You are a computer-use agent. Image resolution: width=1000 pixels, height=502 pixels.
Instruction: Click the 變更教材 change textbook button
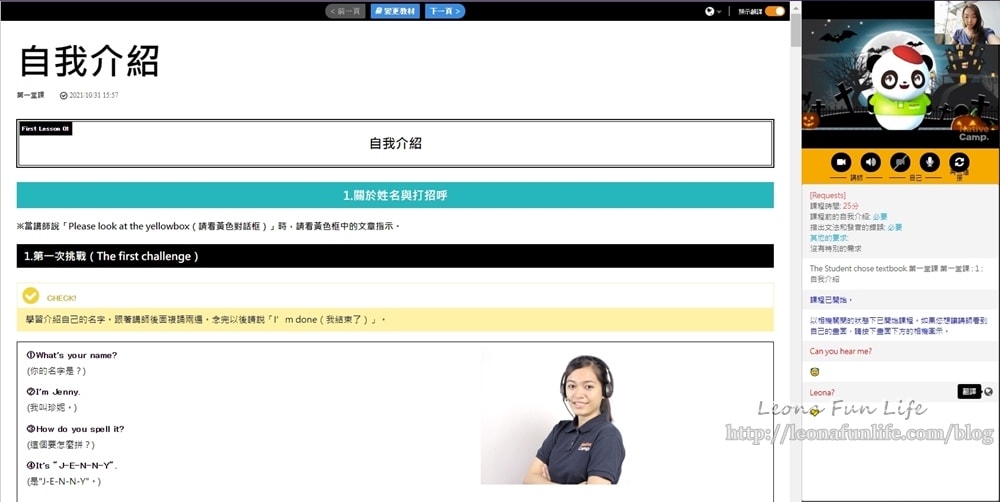click(395, 11)
